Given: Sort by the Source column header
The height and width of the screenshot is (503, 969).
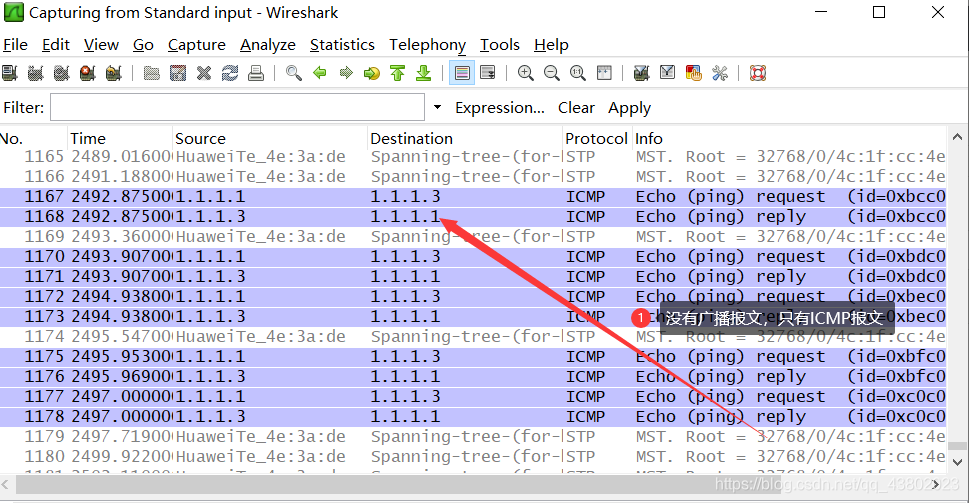Looking at the screenshot, I should (x=270, y=138).
